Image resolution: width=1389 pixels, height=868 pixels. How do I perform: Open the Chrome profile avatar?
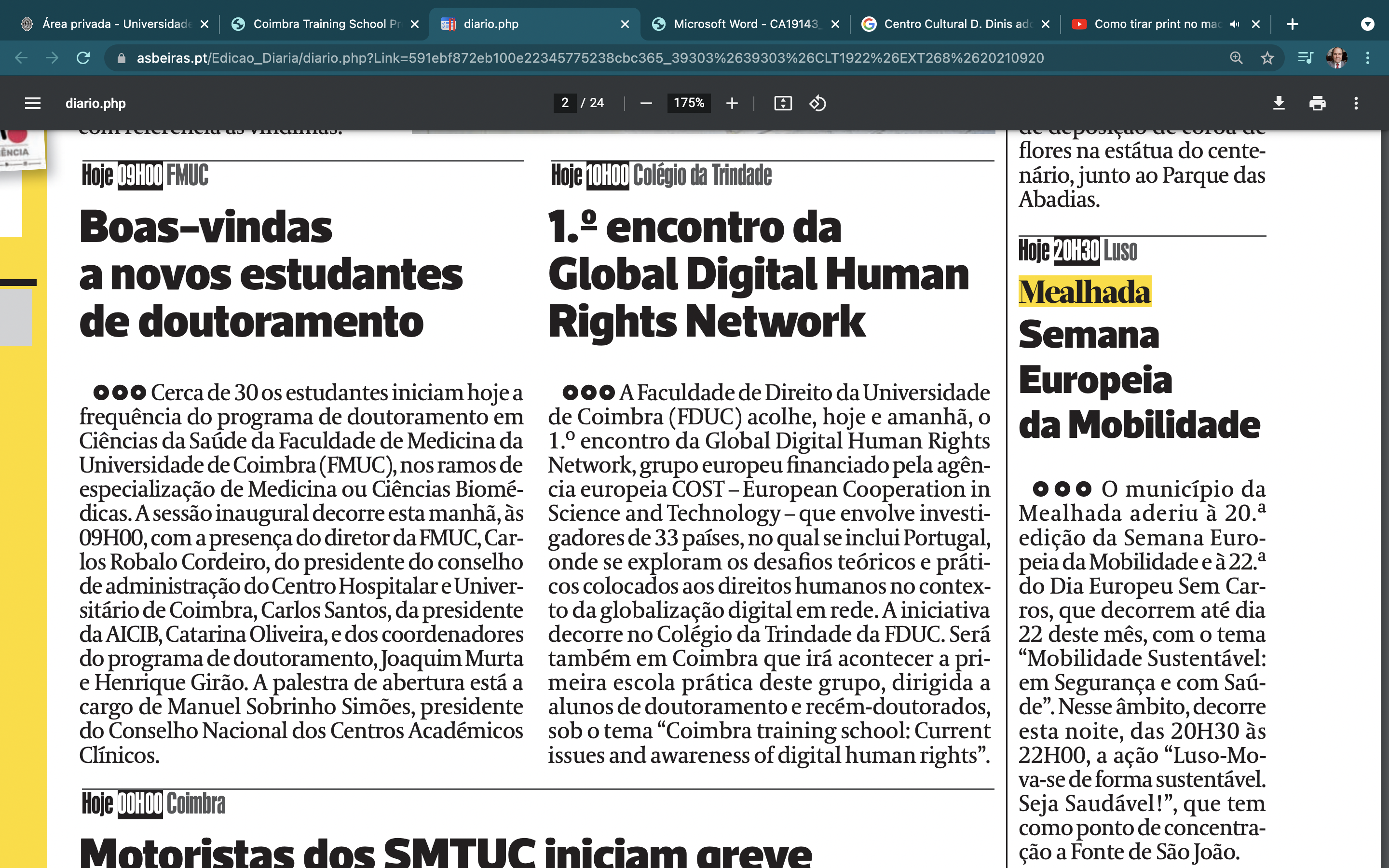(x=1337, y=58)
